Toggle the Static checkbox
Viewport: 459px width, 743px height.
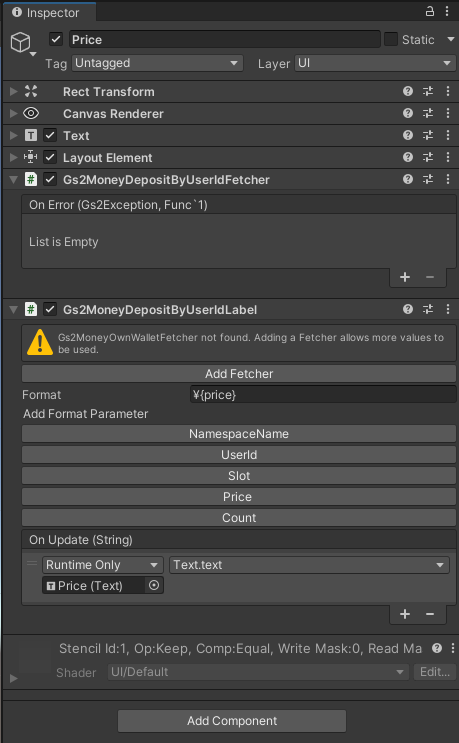point(391,39)
